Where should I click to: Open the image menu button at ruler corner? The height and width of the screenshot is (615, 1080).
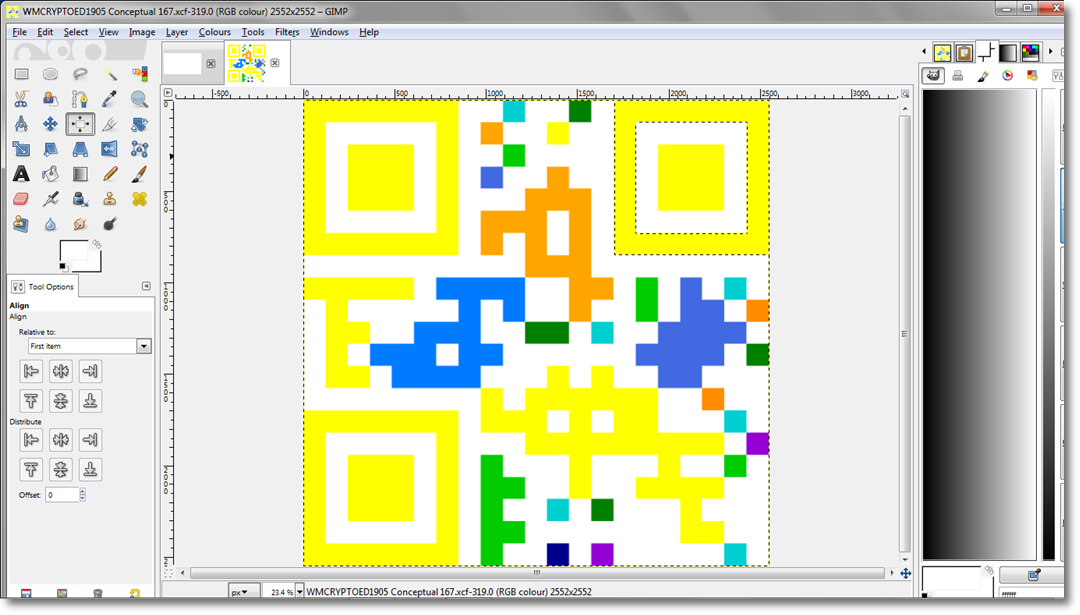pos(168,93)
